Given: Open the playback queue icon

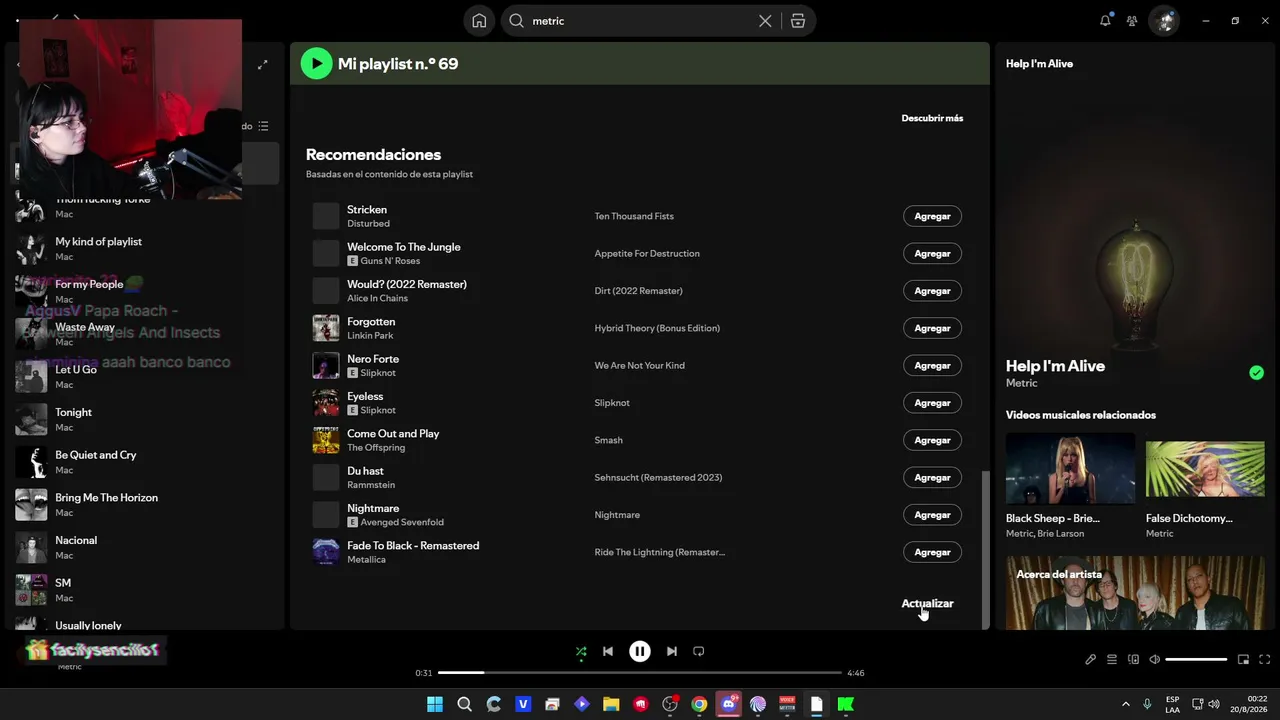Looking at the screenshot, I should 1112,660.
